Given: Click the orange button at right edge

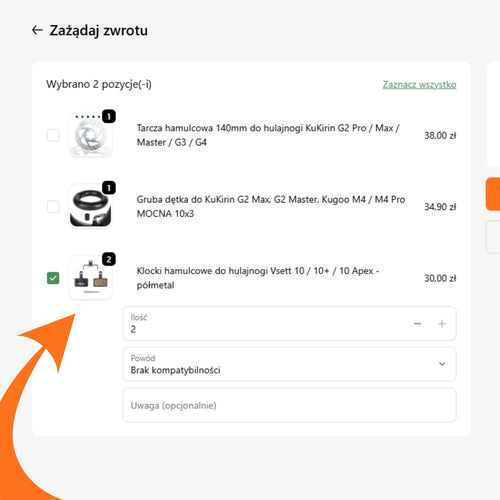Looking at the screenshot, I should (x=493, y=194).
